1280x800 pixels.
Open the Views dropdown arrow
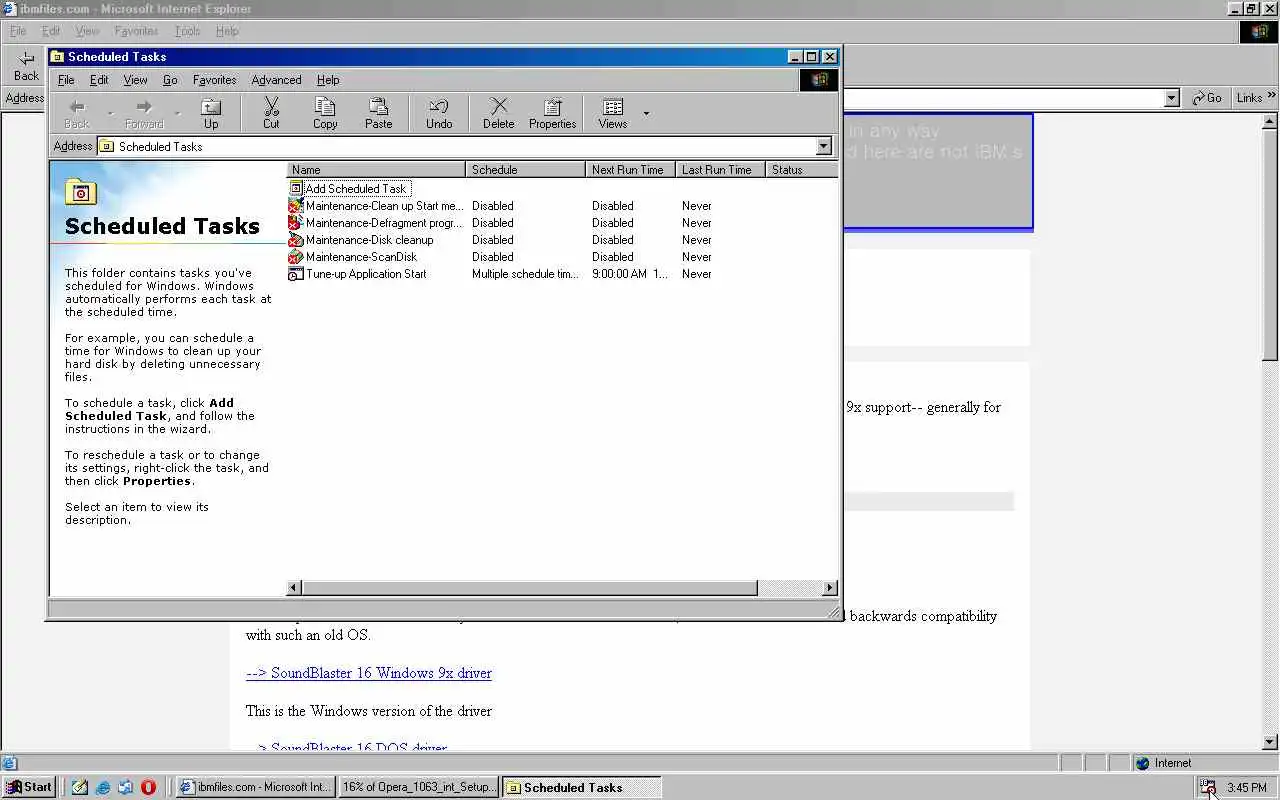(646, 113)
